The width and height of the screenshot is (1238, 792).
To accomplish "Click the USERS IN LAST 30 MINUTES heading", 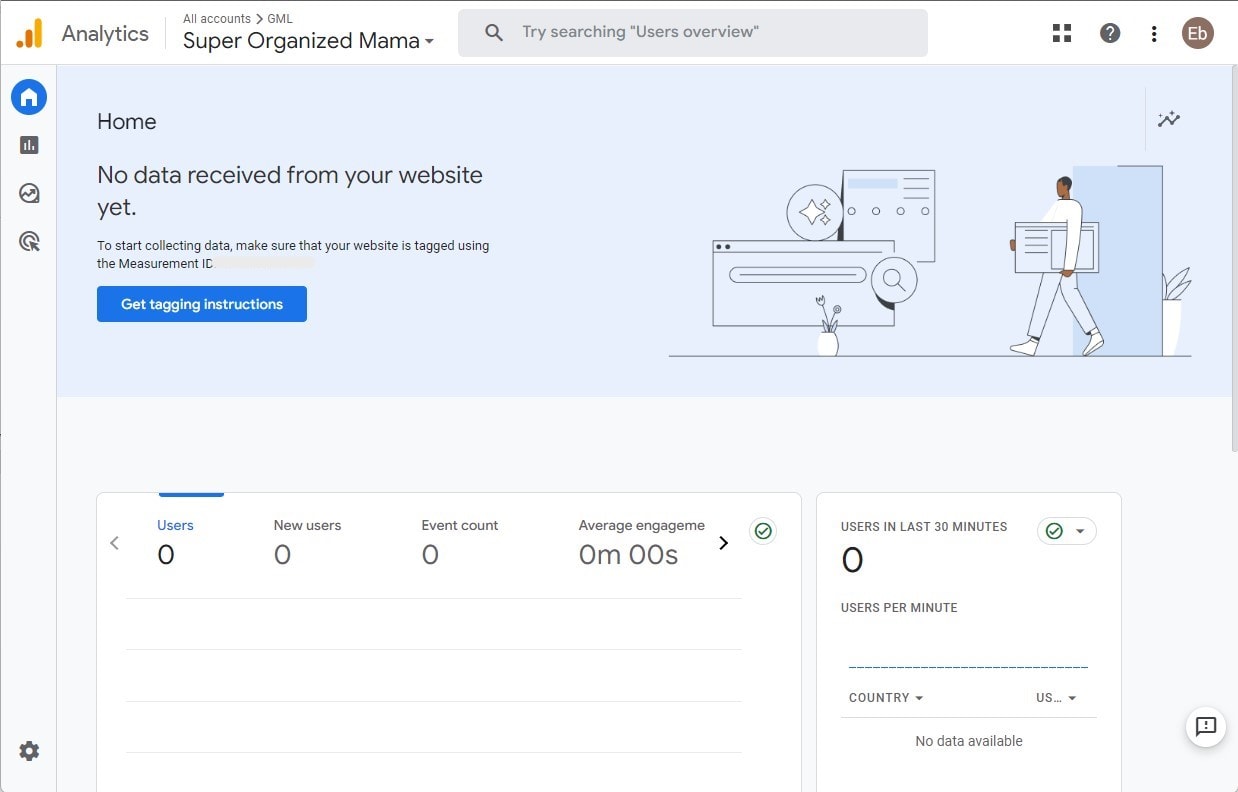I will click(x=924, y=527).
